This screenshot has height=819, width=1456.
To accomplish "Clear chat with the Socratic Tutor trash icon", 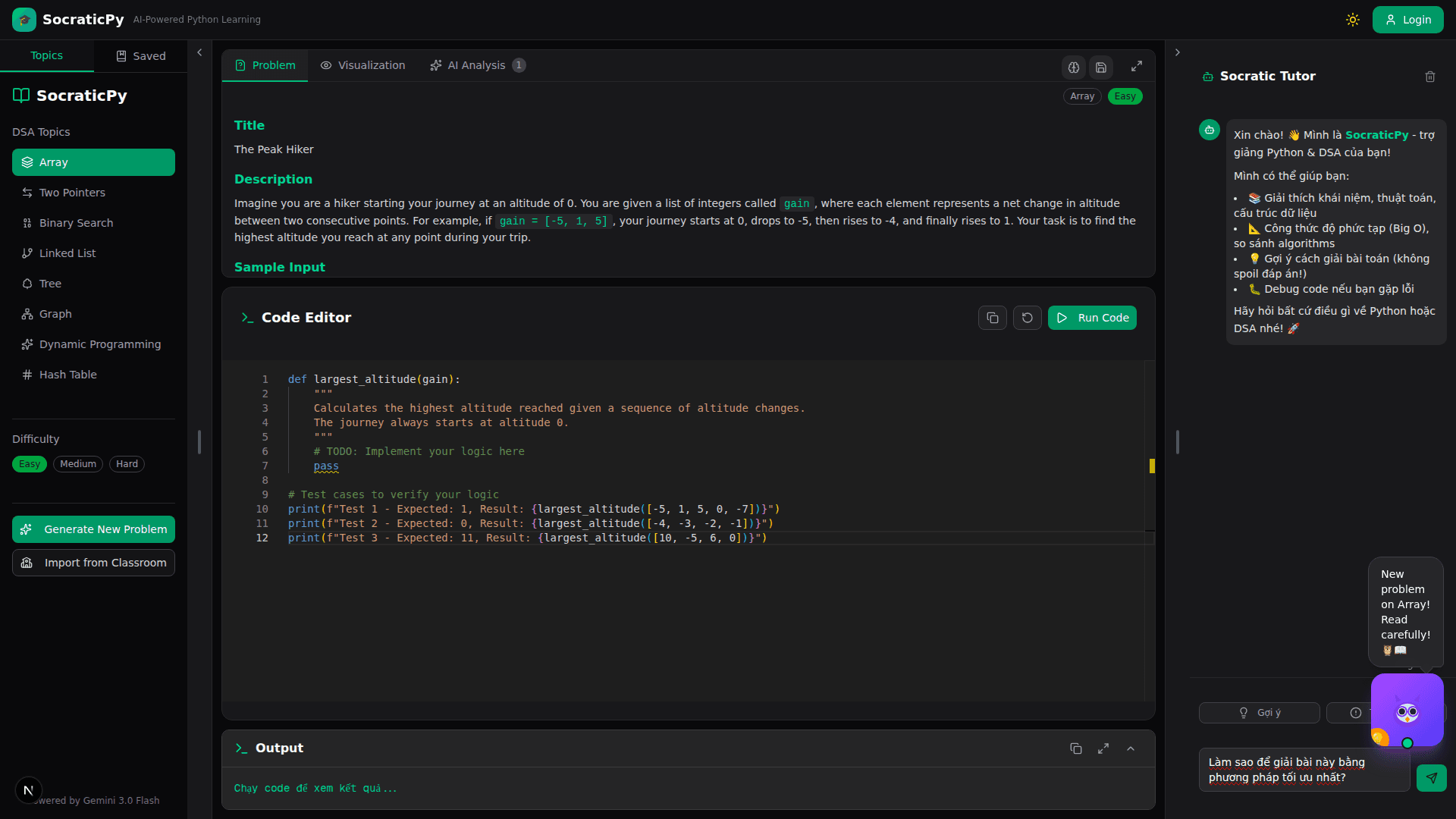I will (1430, 77).
